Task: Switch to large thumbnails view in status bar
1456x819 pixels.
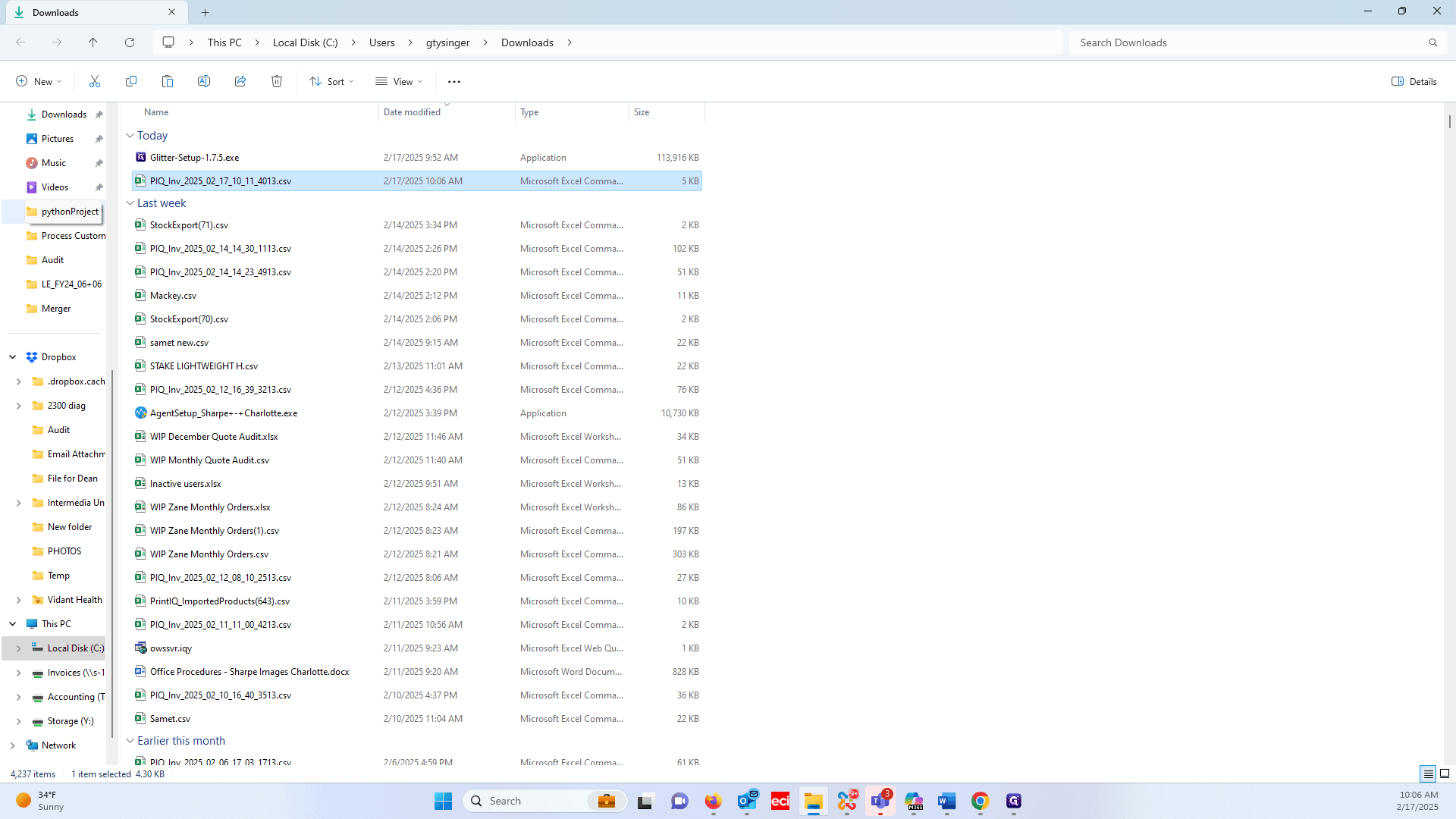Action: [x=1445, y=773]
